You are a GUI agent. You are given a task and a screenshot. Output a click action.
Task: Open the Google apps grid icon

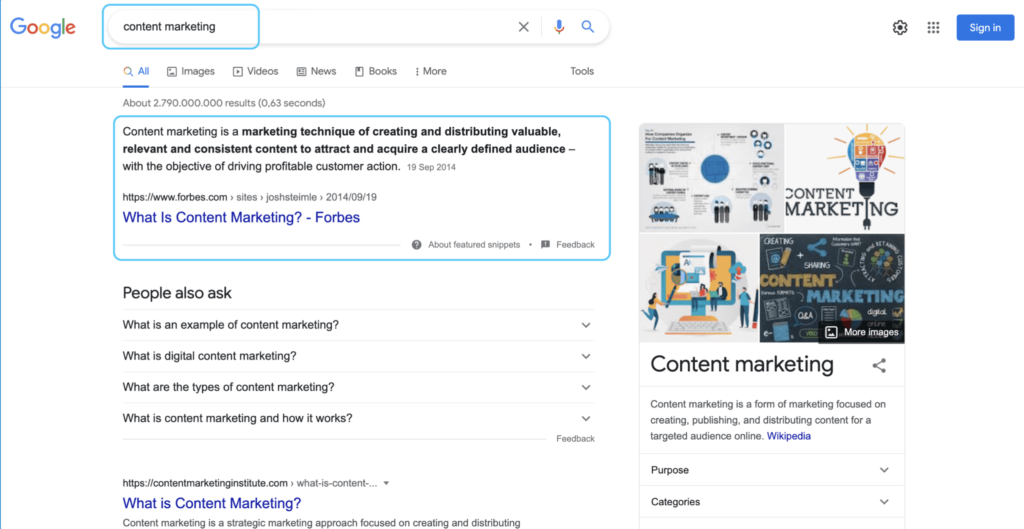[933, 28]
